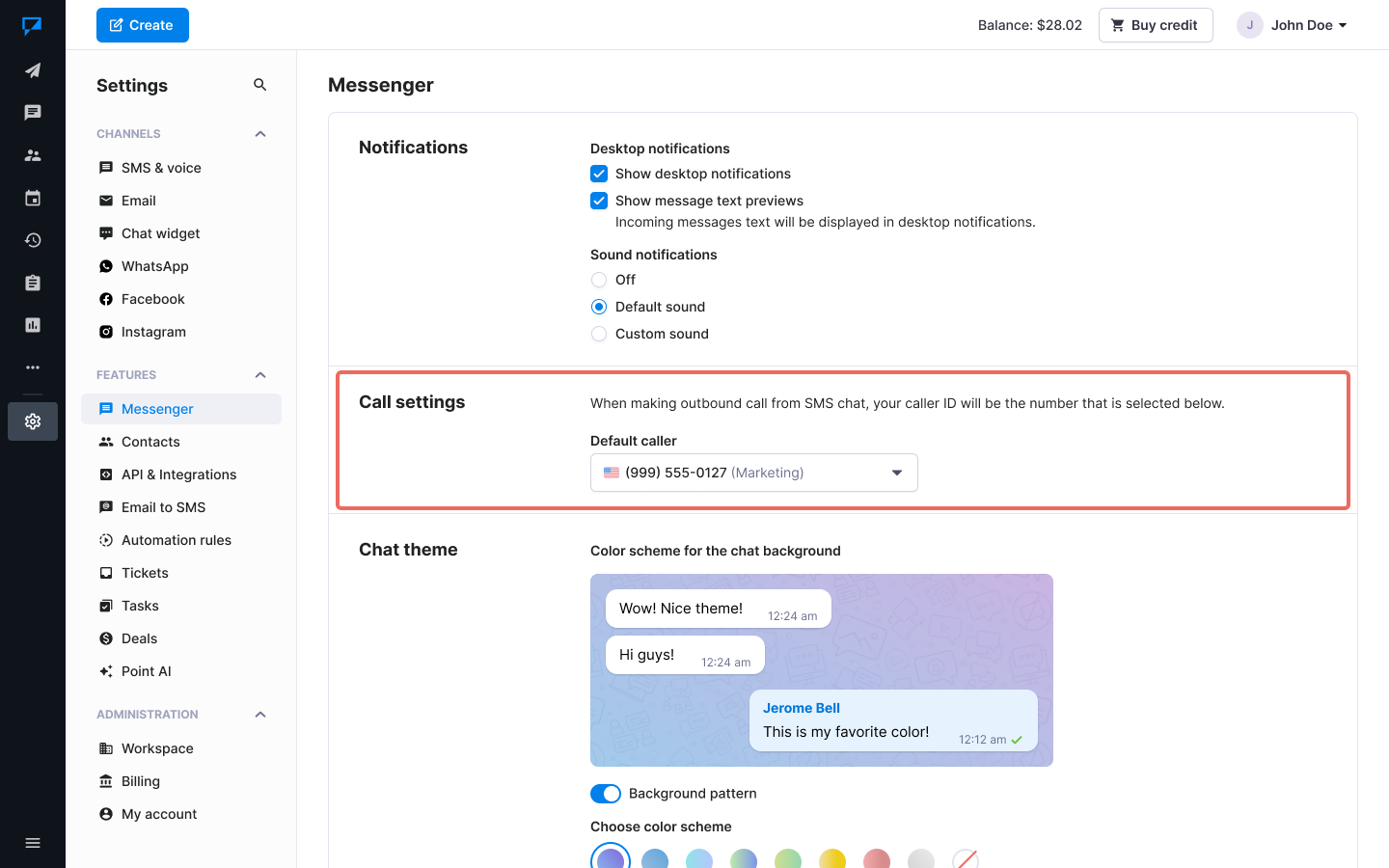The image size is (1389, 868).
Task: Open the history clock icon in sidebar
Action: (33, 240)
